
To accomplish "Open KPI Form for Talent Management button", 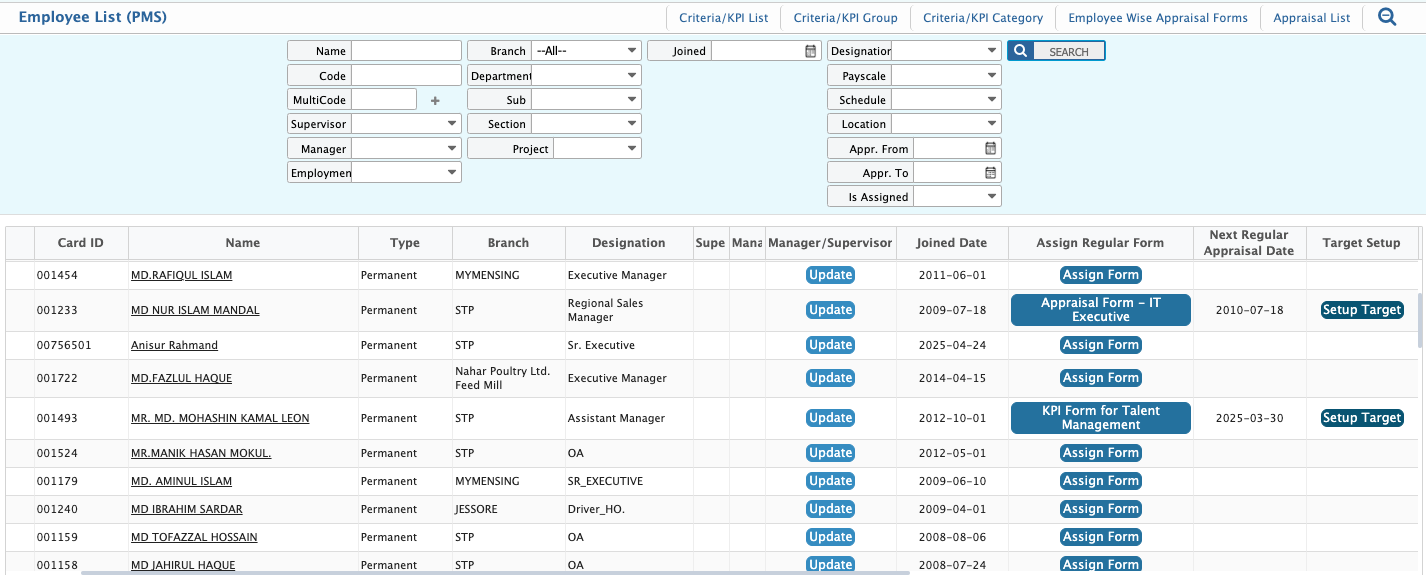I will click(x=1101, y=418).
